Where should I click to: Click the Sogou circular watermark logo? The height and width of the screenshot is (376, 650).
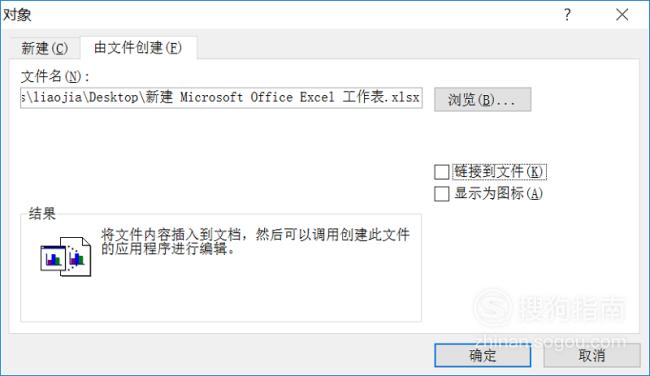tap(492, 308)
